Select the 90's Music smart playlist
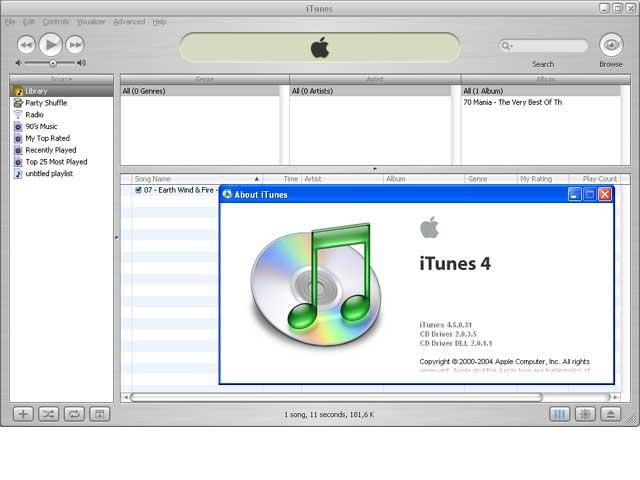Viewport: 640px width, 480px height. [61, 127]
